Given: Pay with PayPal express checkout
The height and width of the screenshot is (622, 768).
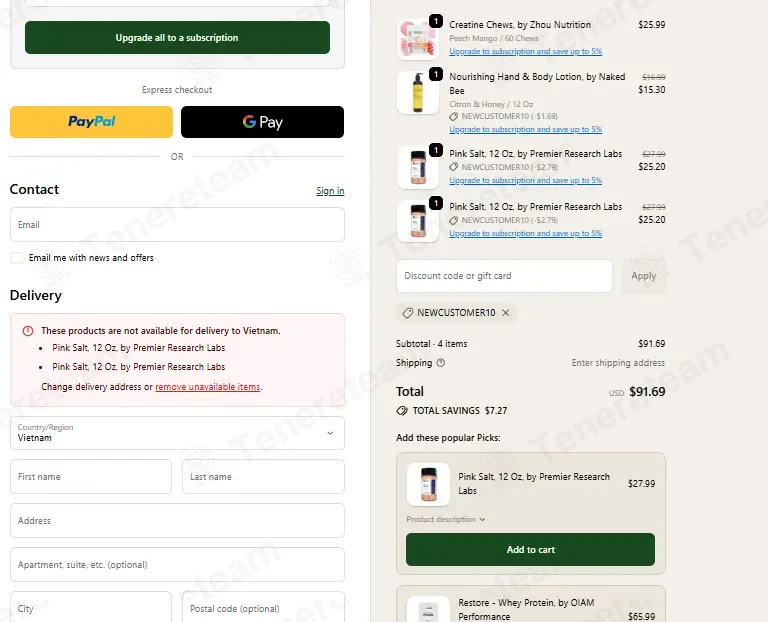Looking at the screenshot, I should [x=91, y=122].
